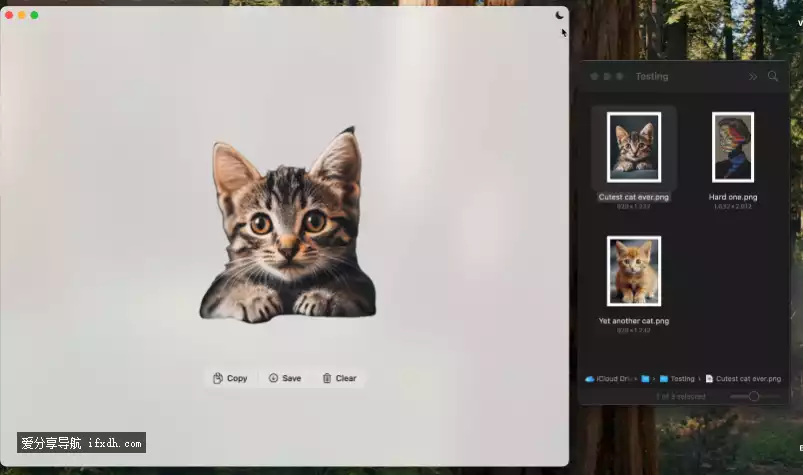Click the Yet another cat.png file name label

(x=633, y=321)
